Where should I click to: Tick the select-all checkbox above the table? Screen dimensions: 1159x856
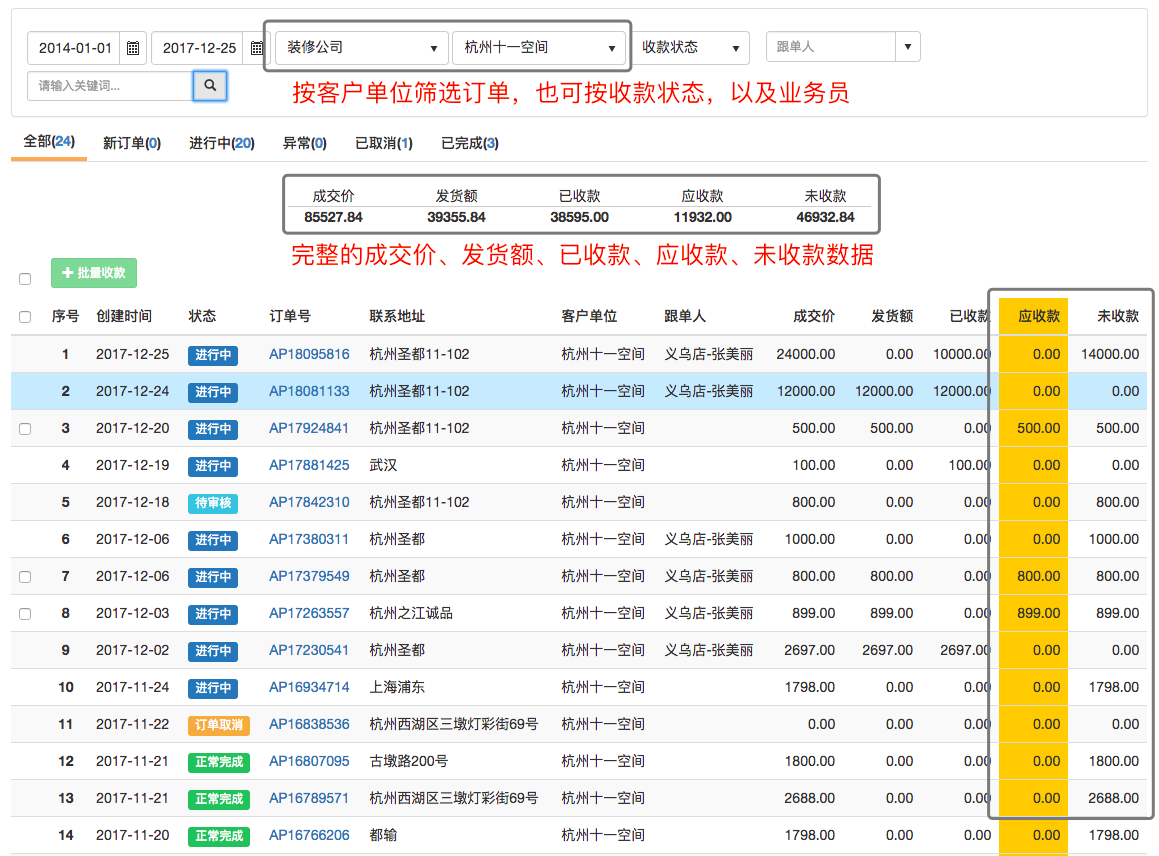[25, 279]
